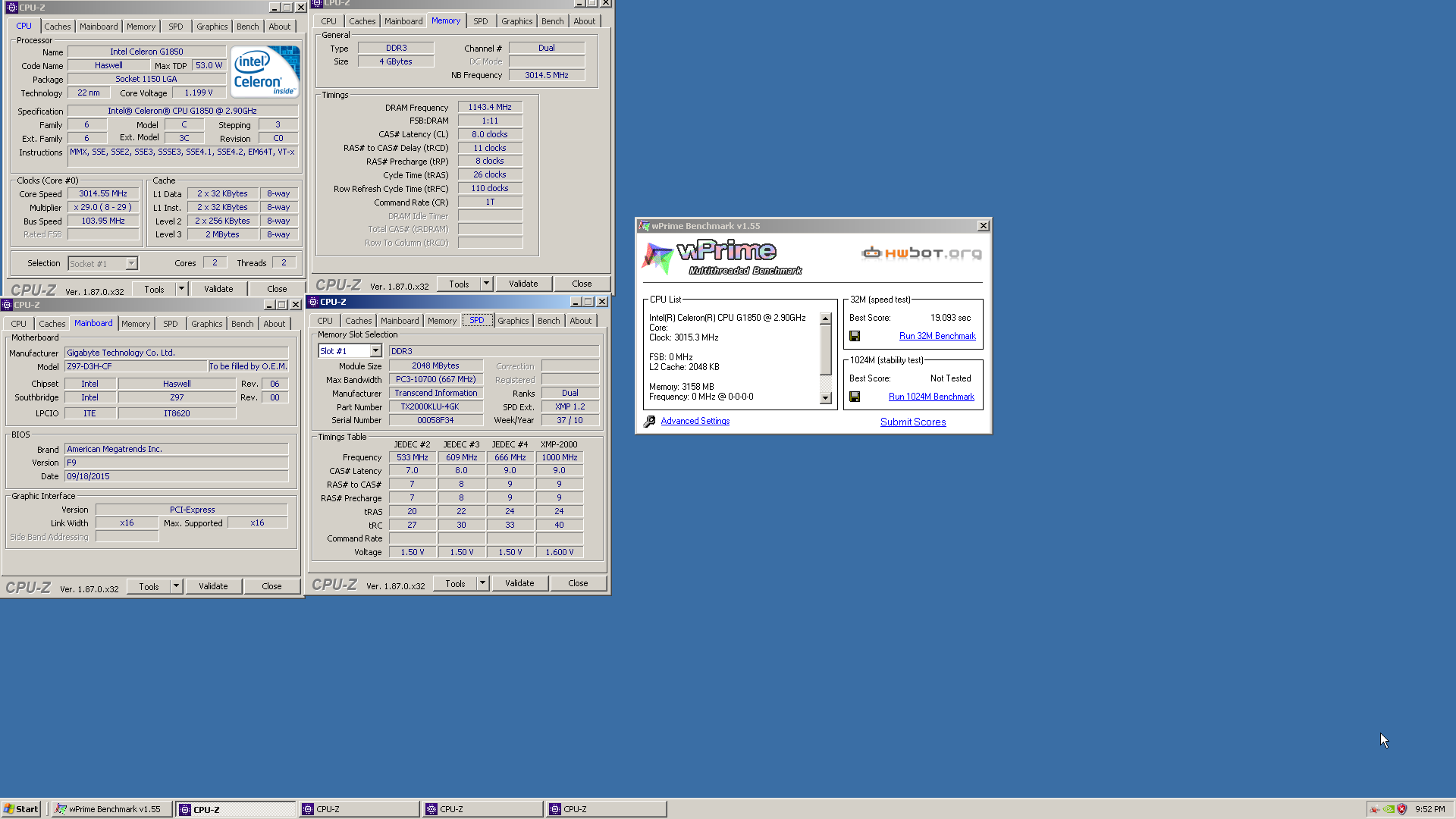Click the CPU Name field Intel Celeron G1850
This screenshot has height=819, width=1456.
pos(146,52)
